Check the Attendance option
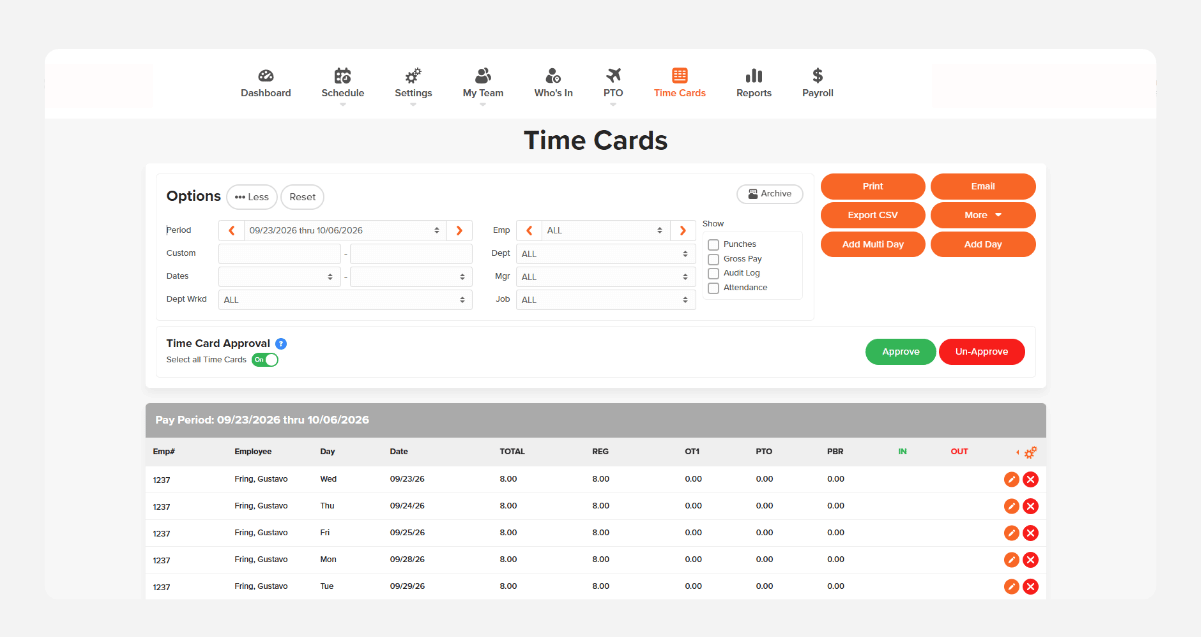 [713, 288]
